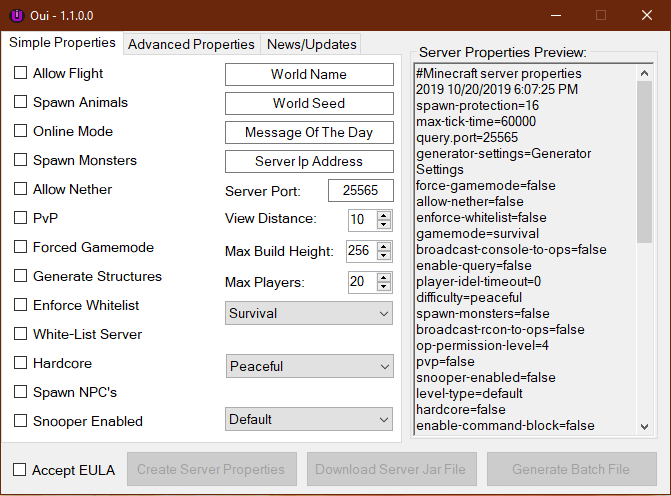
Task: Click the query.port=25565 preview line
Action: [x=467, y=137]
